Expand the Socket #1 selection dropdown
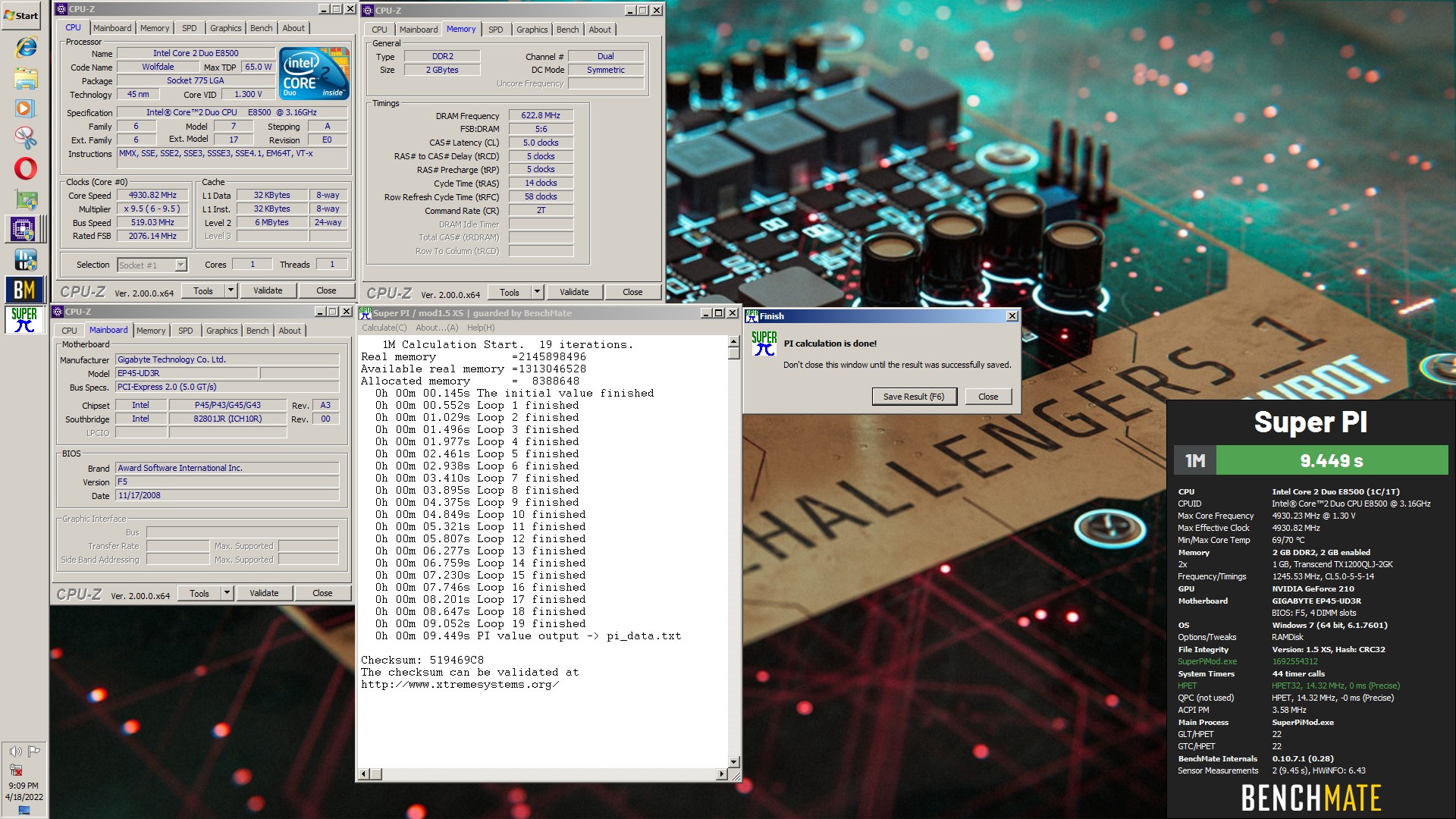 click(180, 265)
